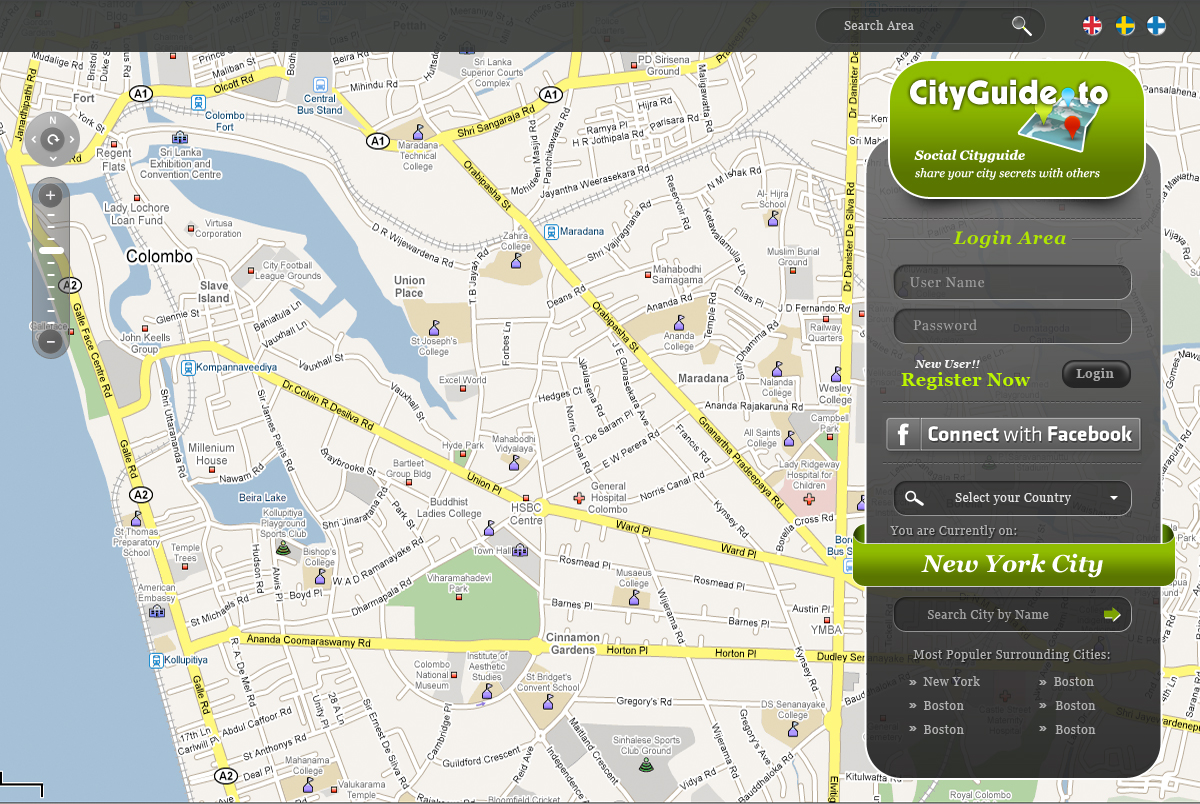Click Colombo National Museum label

click(432, 676)
